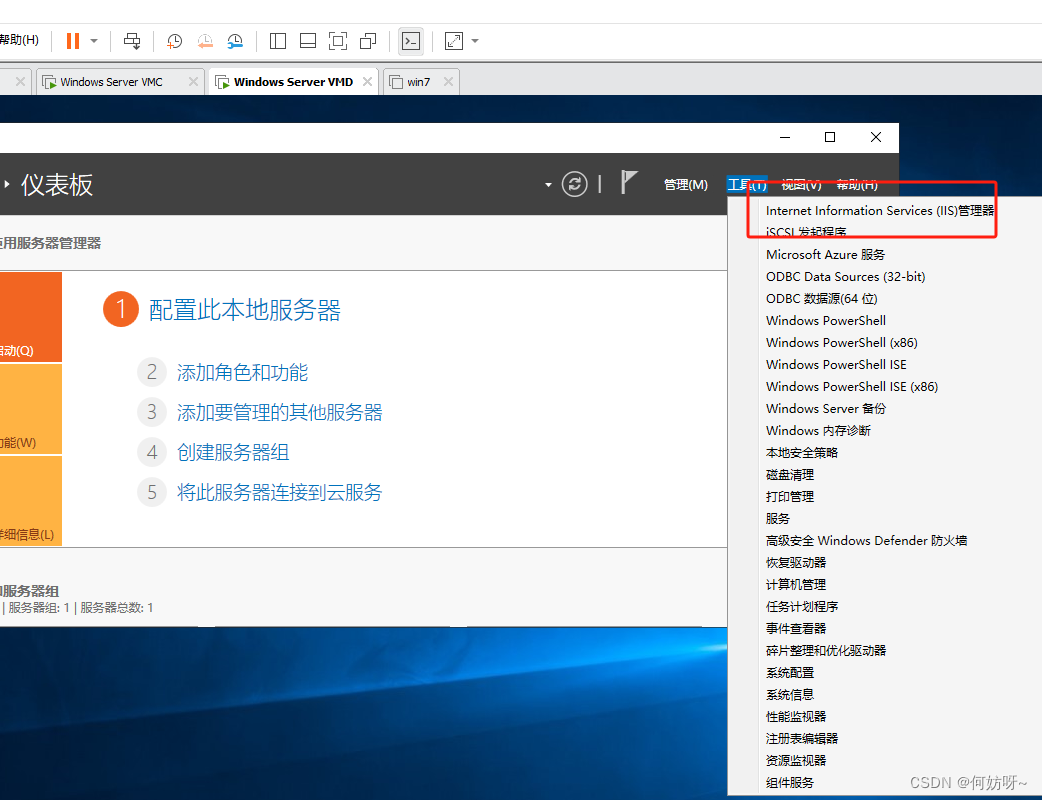Screen dimensions: 1042x800
Task: Close the Windows Server VMD tab
Action: (368, 82)
